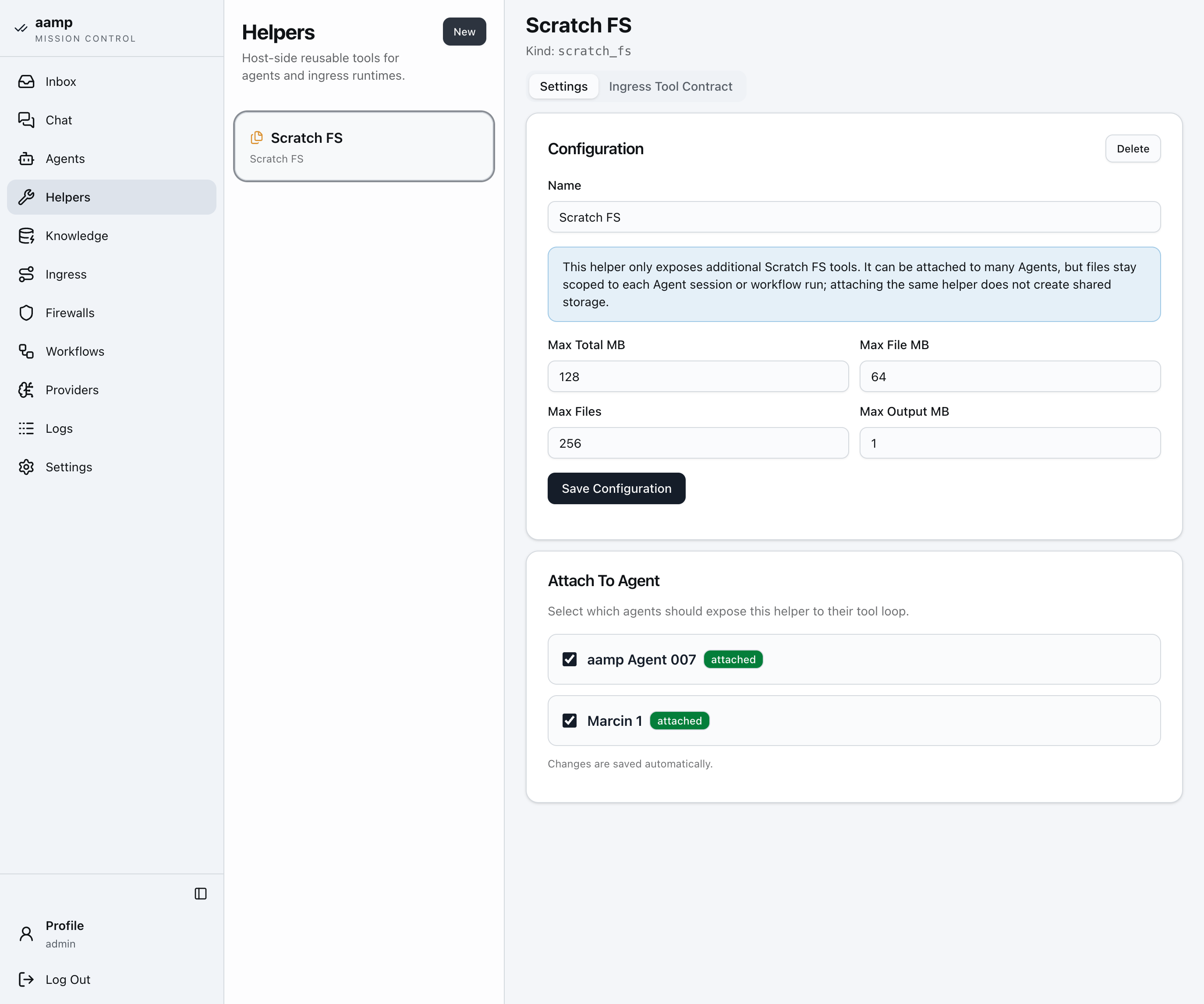Switch to Ingress Tool Contract tab
Image resolution: width=1204 pixels, height=1004 pixels.
point(670,87)
